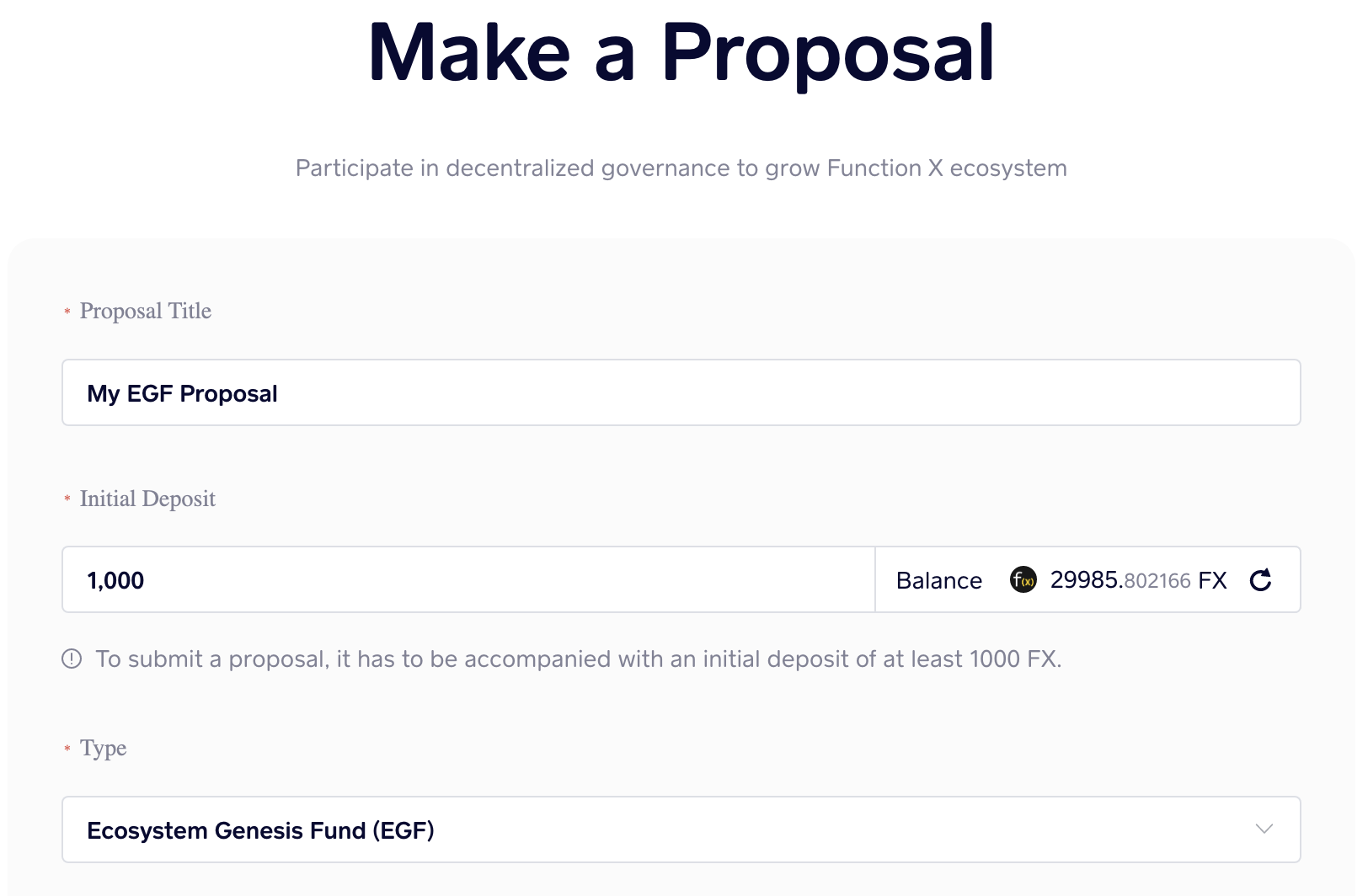Click the decentralized governance subtitle text
Viewport: 1368px width, 896px height.
point(681,168)
